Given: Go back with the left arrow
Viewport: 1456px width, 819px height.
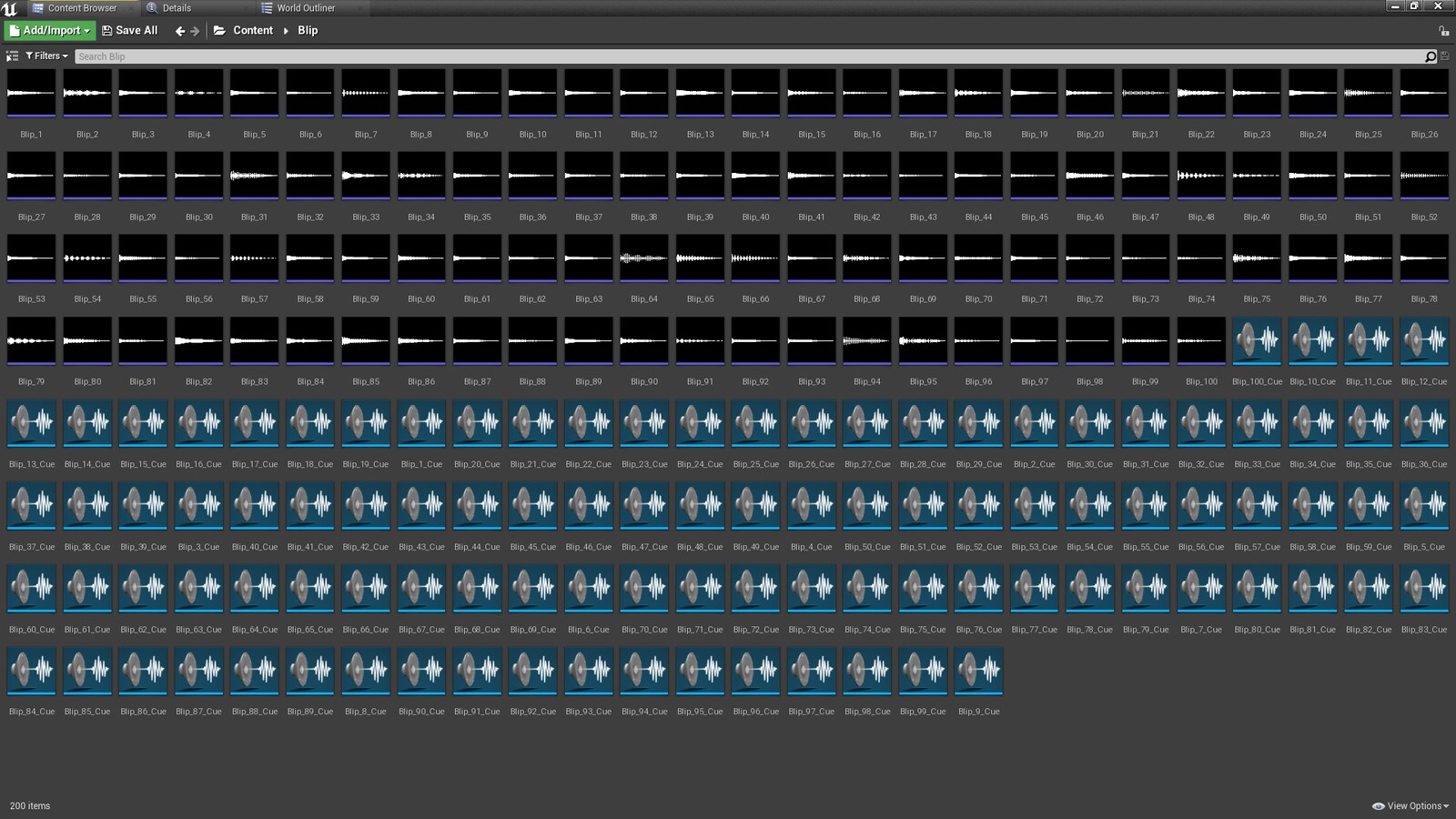Looking at the screenshot, I should 180,31.
